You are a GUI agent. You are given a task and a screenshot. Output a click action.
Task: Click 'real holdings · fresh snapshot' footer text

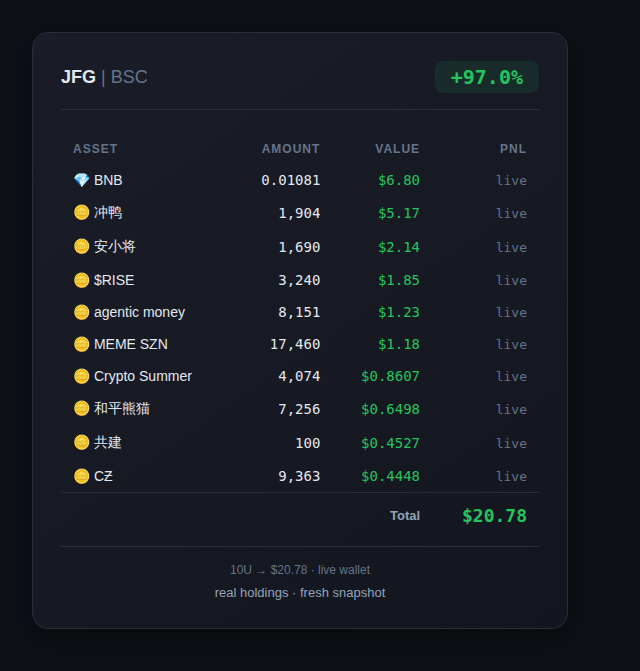(300, 593)
